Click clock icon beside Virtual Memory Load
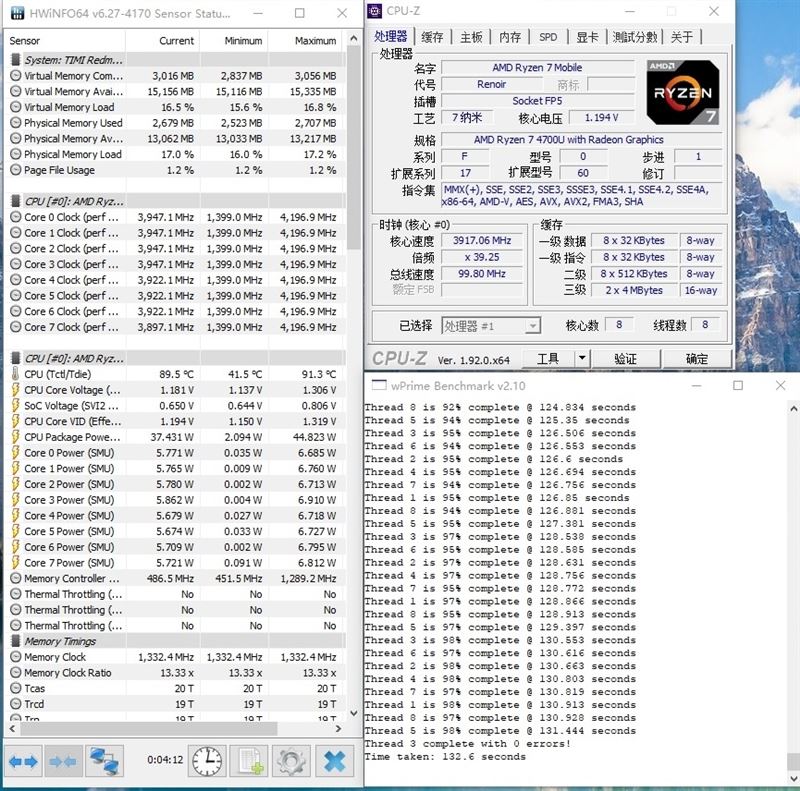 (x=16, y=107)
